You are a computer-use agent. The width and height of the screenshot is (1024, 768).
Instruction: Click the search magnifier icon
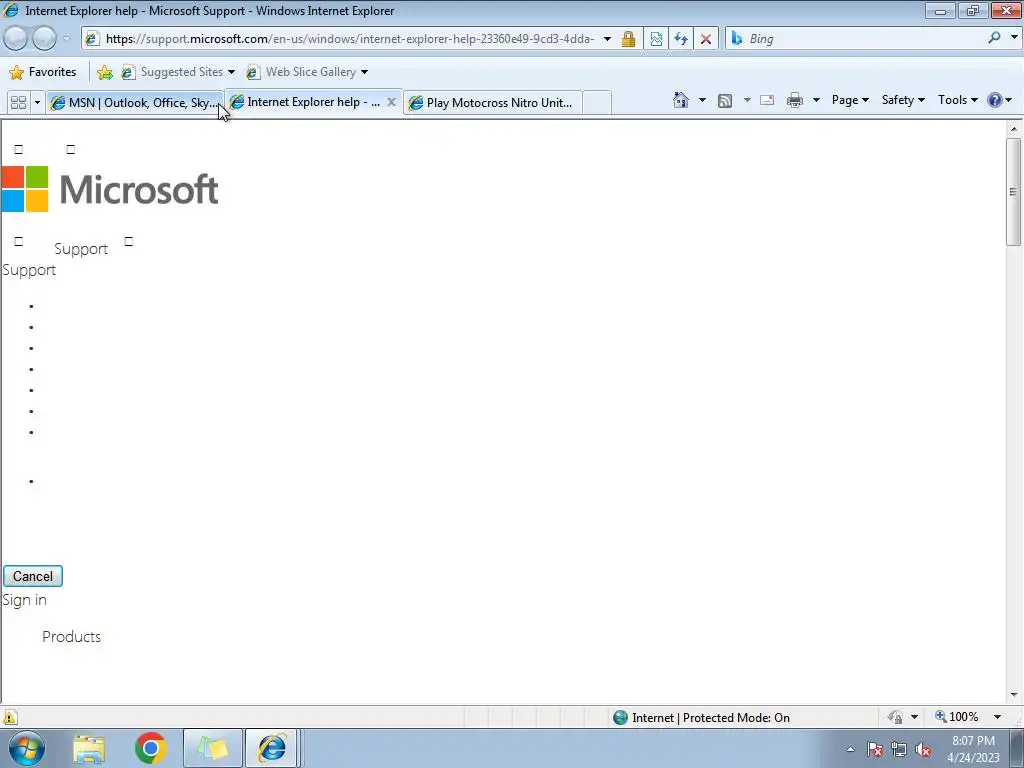pyautogui.click(x=995, y=38)
